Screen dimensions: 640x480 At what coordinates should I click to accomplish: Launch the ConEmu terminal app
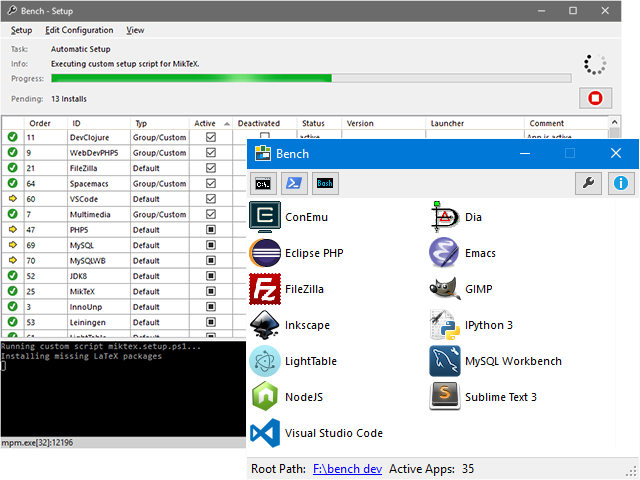265,217
